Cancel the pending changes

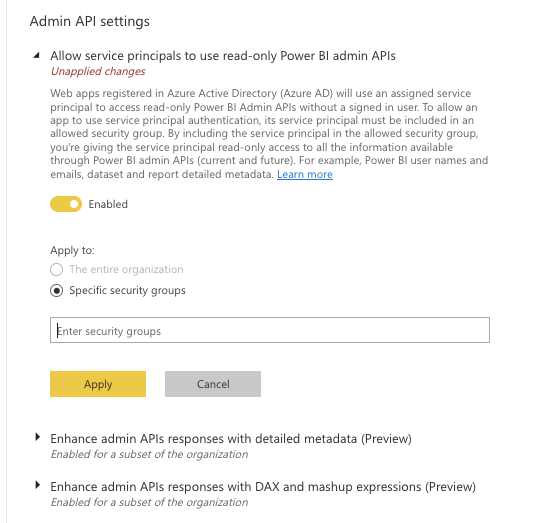(213, 384)
